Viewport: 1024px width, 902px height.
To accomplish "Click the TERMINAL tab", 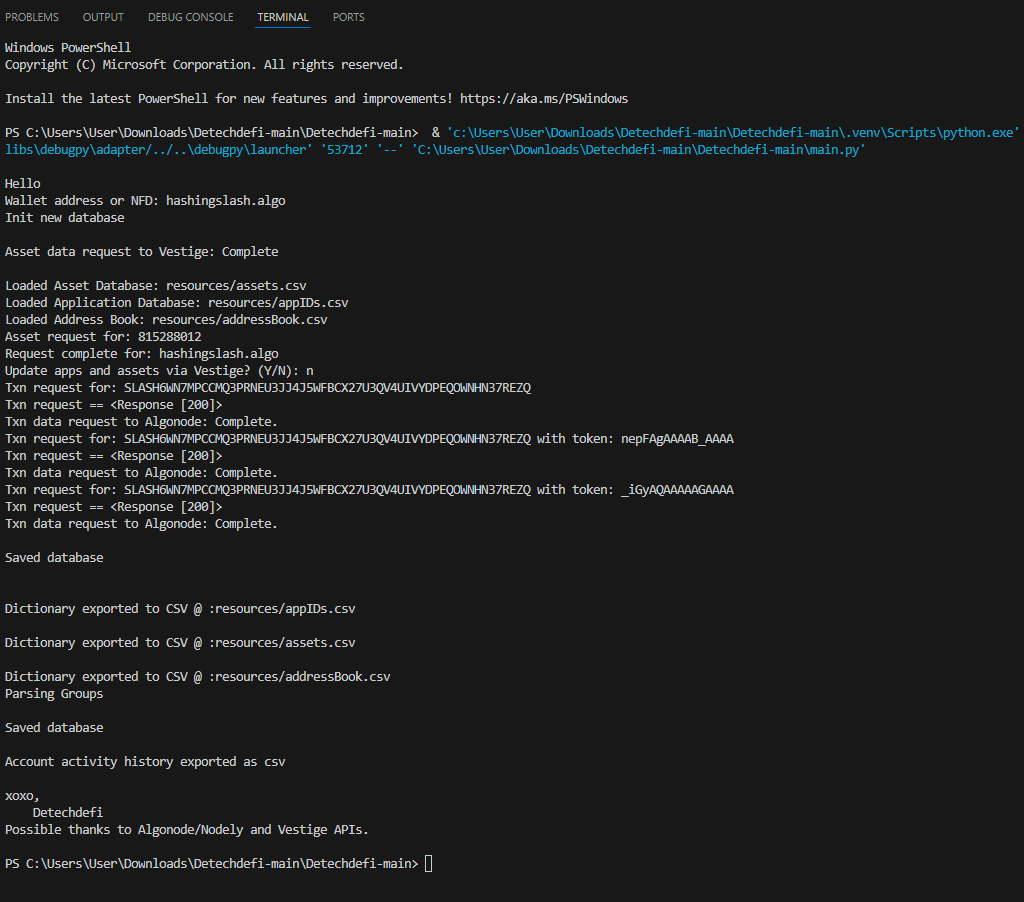I will (x=283, y=17).
